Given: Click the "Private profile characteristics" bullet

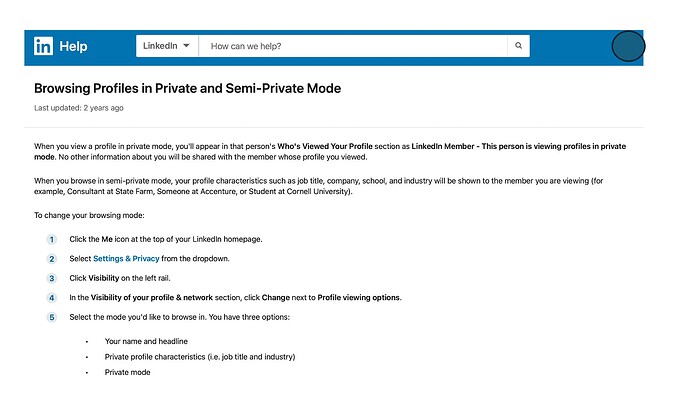Looking at the screenshot, I should [200, 357].
